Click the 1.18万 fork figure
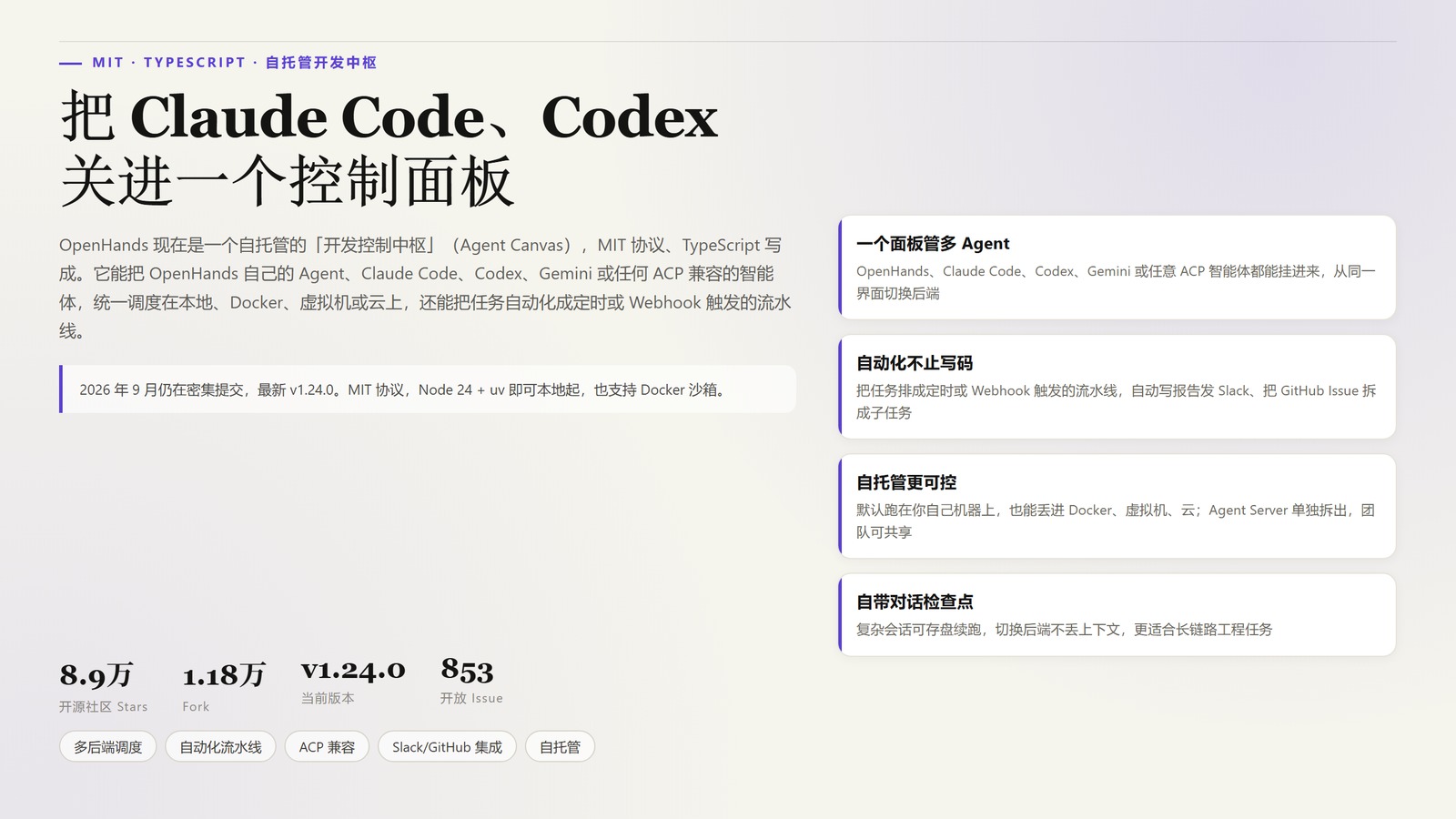This screenshot has height=819, width=1456. pos(224,675)
